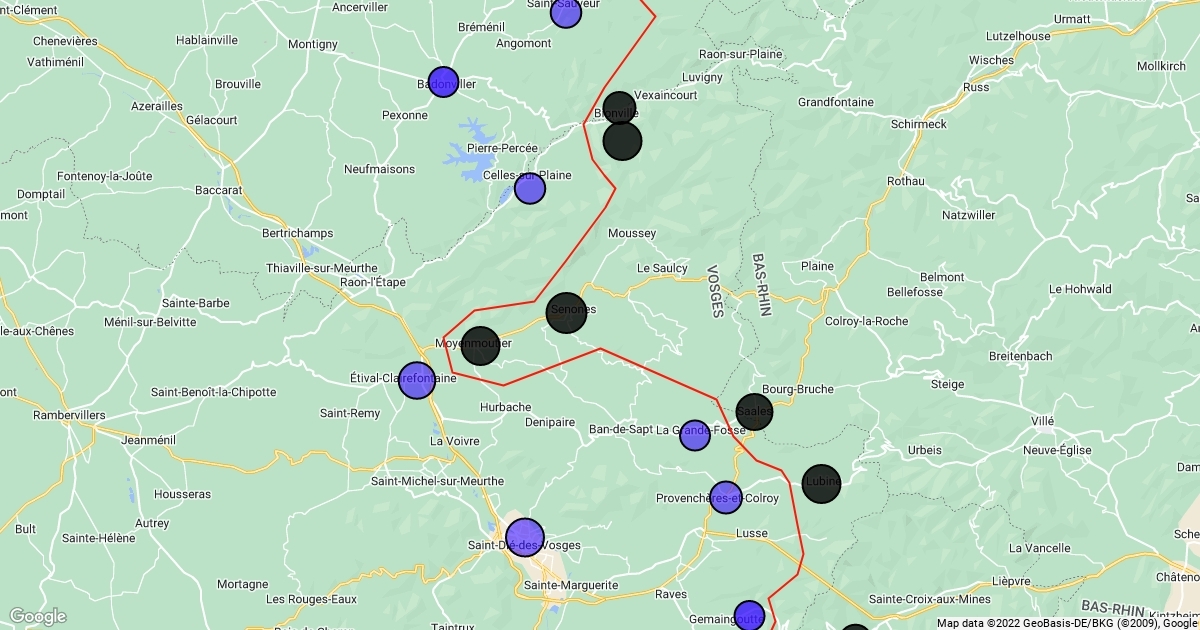Screen dimensions: 1200x630
Task: Click the purple marker on Gemaingoutte
Action: [x=749, y=615]
